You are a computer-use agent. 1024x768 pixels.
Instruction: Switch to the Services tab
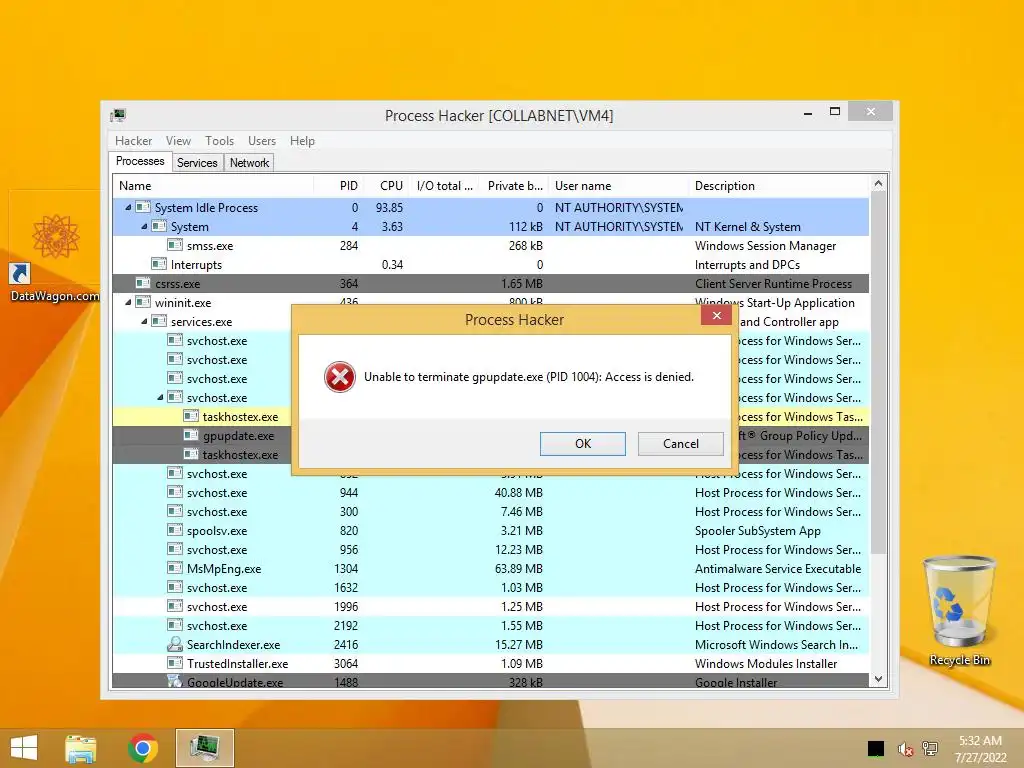197,163
